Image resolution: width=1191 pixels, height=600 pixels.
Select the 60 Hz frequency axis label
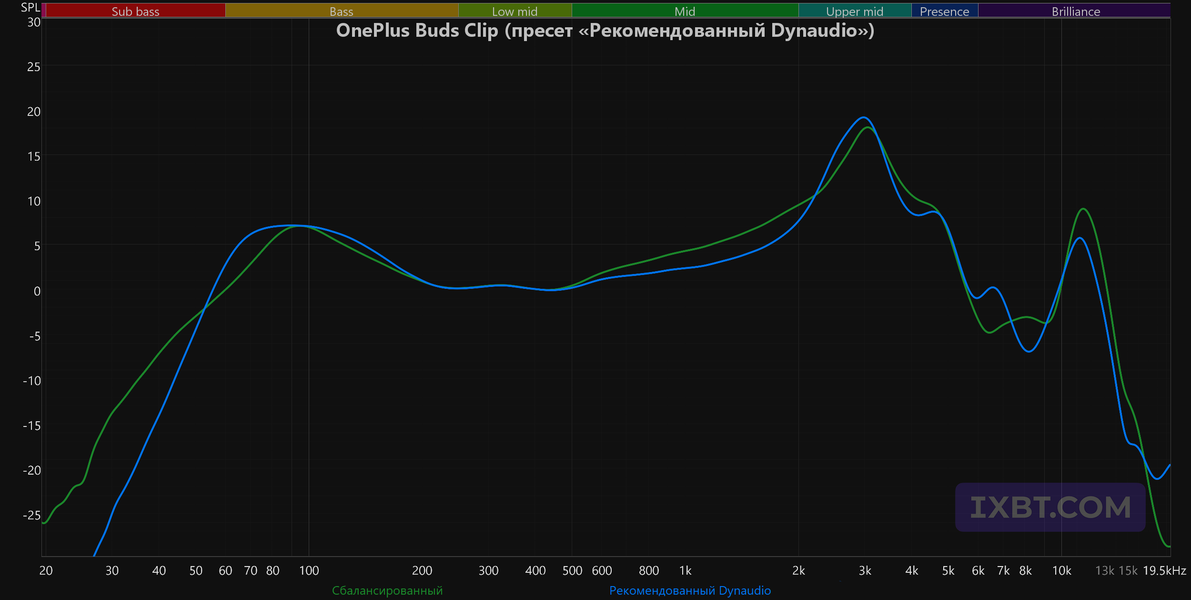(225, 571)
